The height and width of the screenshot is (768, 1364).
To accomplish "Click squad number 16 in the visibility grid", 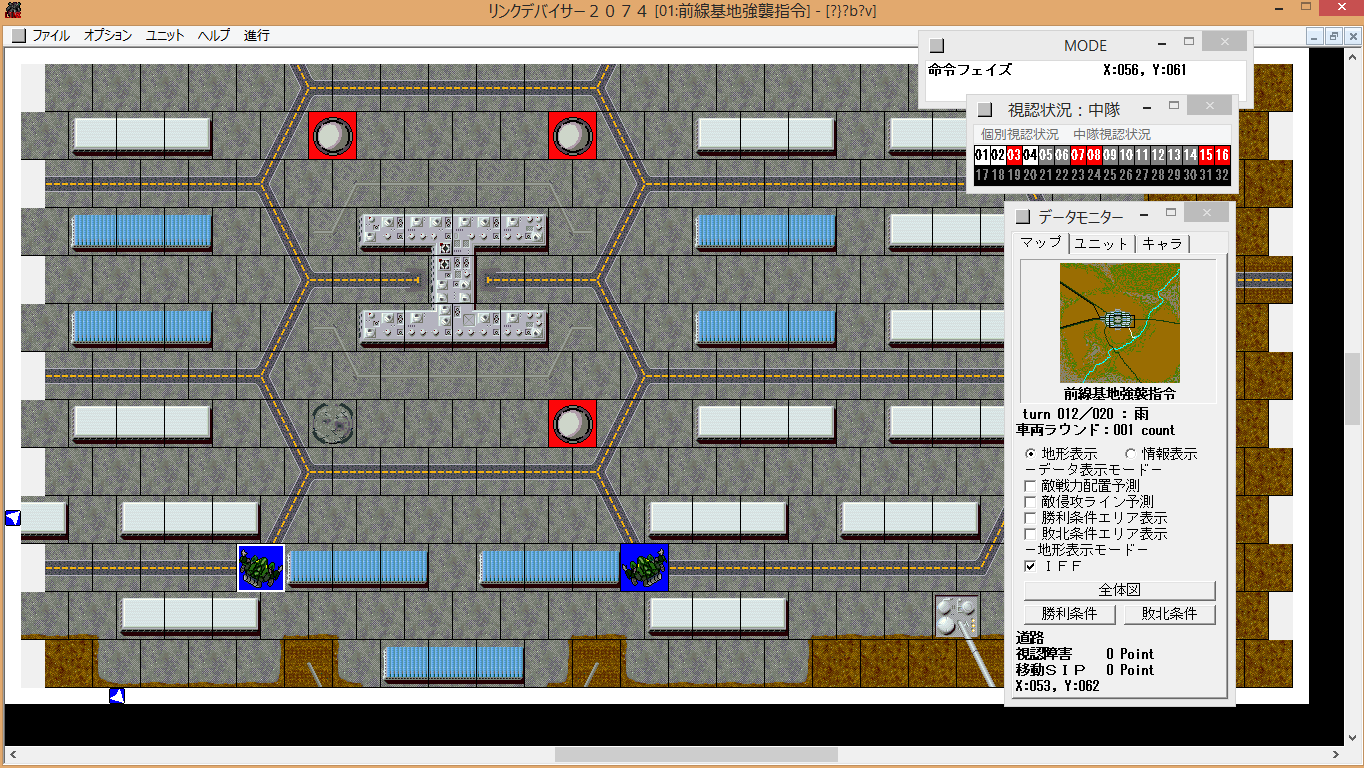I will 1222,155.
